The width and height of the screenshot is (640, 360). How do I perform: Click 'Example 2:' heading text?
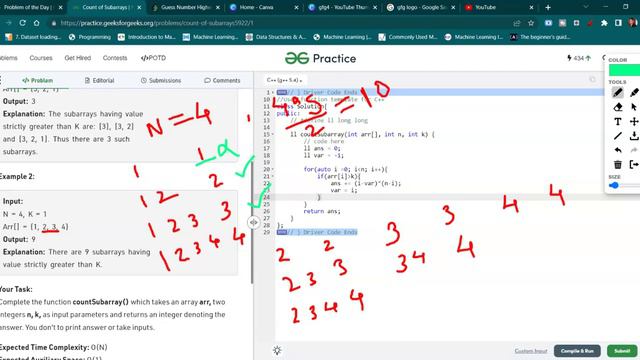(17, 176)
